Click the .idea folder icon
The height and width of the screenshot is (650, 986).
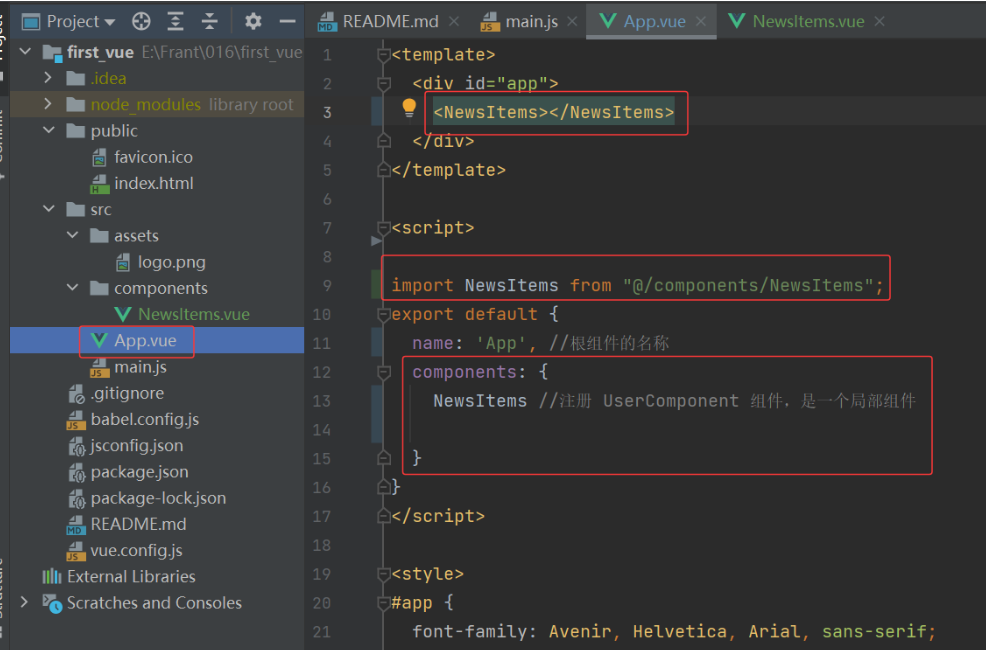tap(75, 78)
